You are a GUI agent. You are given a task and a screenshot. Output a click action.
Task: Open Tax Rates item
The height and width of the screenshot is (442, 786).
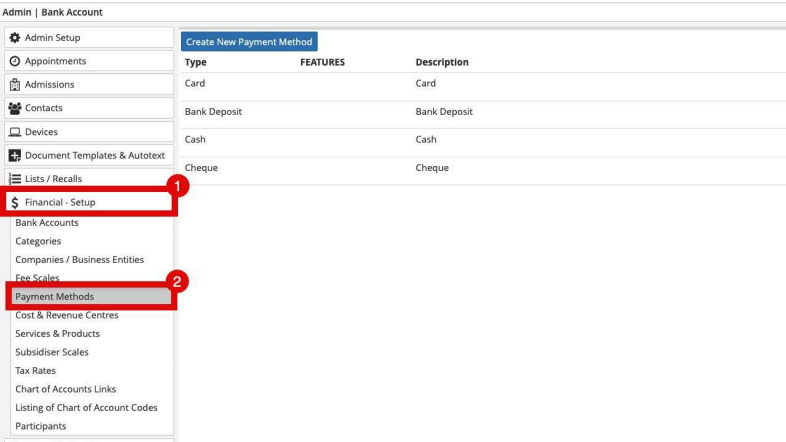click(x=35, y=371)
